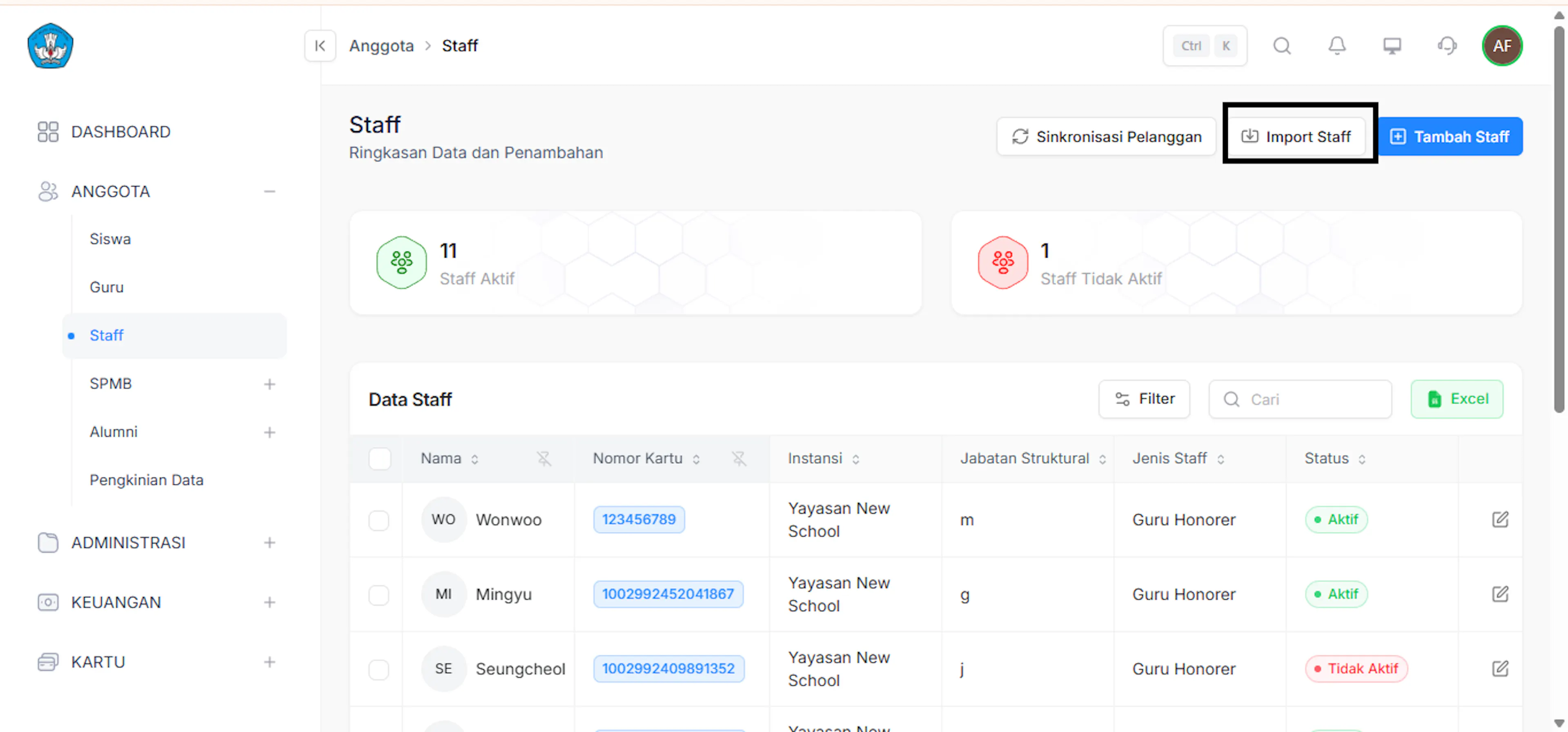Screen dimensions: 1568x732
Task: Open the search magnifier icon in header
Action: [1282, 46]
